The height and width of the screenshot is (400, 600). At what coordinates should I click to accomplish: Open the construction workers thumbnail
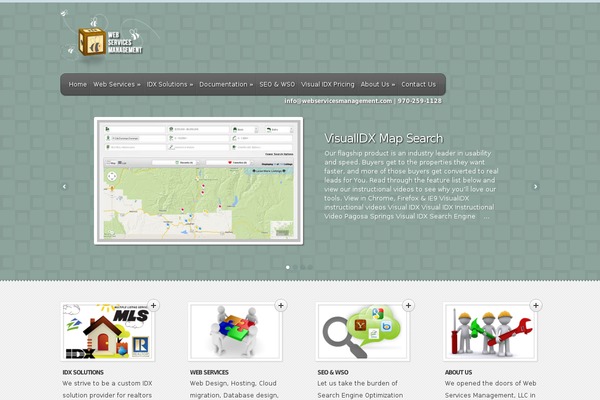490,332
